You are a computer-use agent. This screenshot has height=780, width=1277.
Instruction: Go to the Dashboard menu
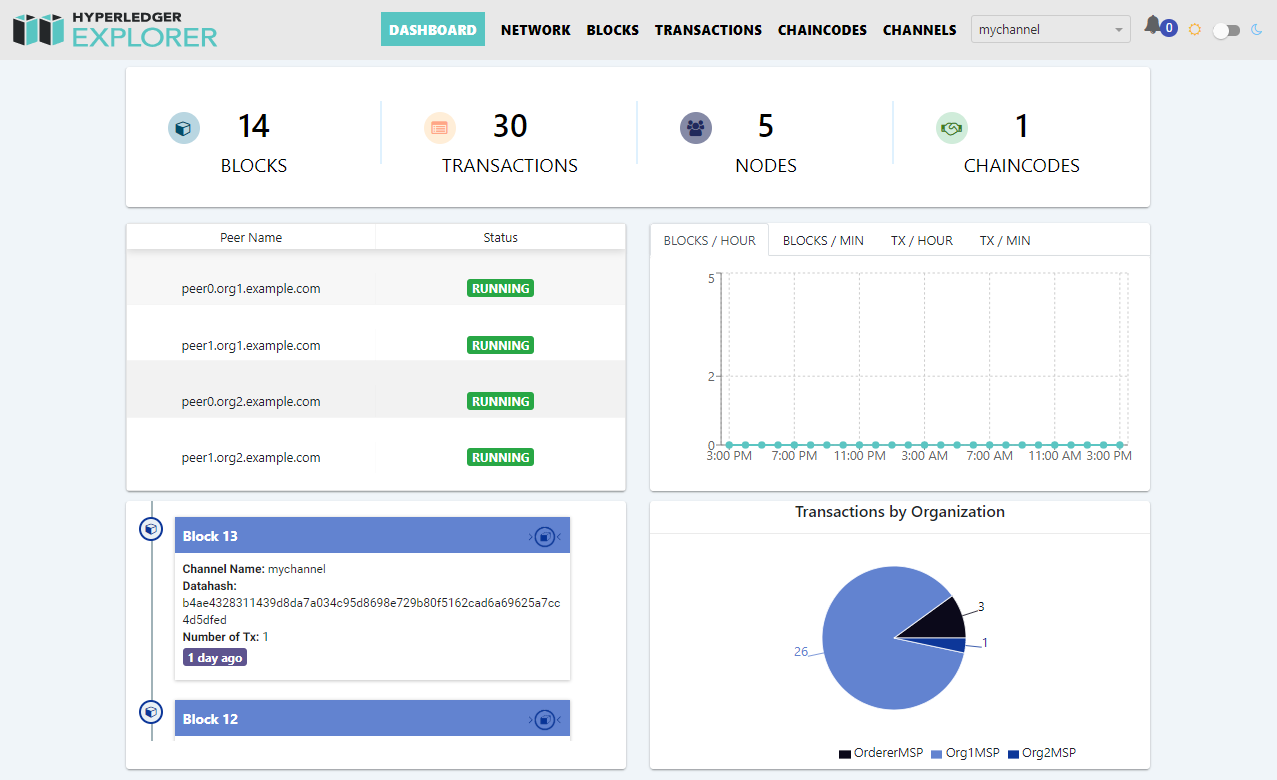(433, 29)
